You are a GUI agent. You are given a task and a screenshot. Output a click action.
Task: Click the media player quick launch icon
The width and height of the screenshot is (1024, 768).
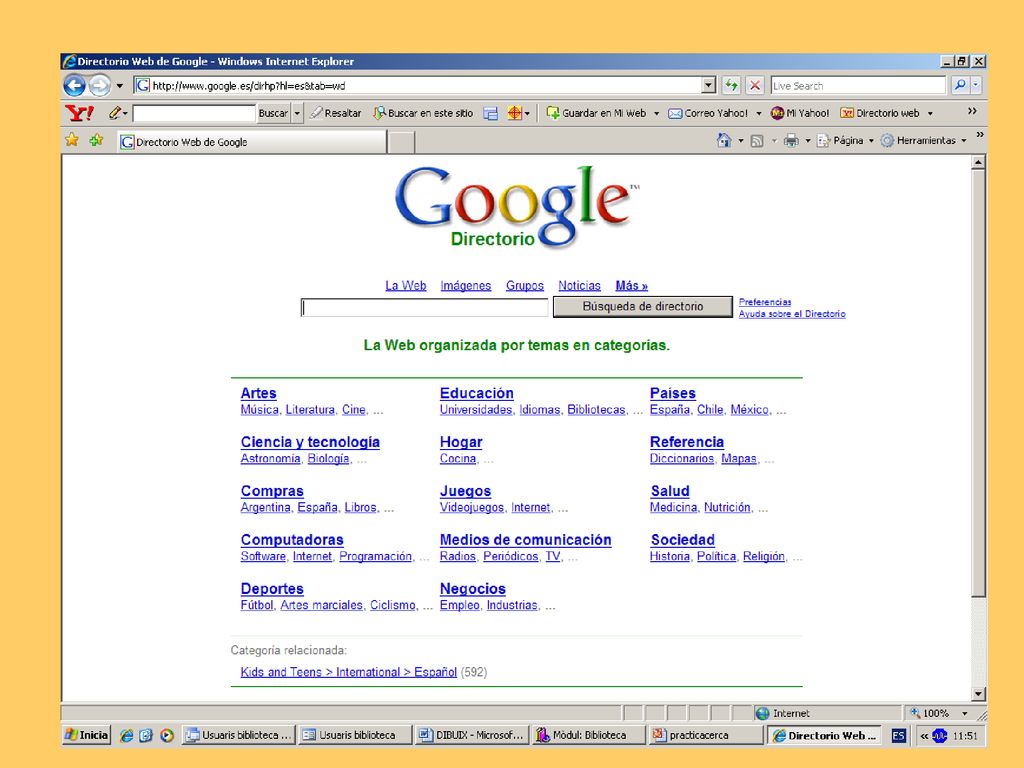pyautogui.click(x=167, y=735)
